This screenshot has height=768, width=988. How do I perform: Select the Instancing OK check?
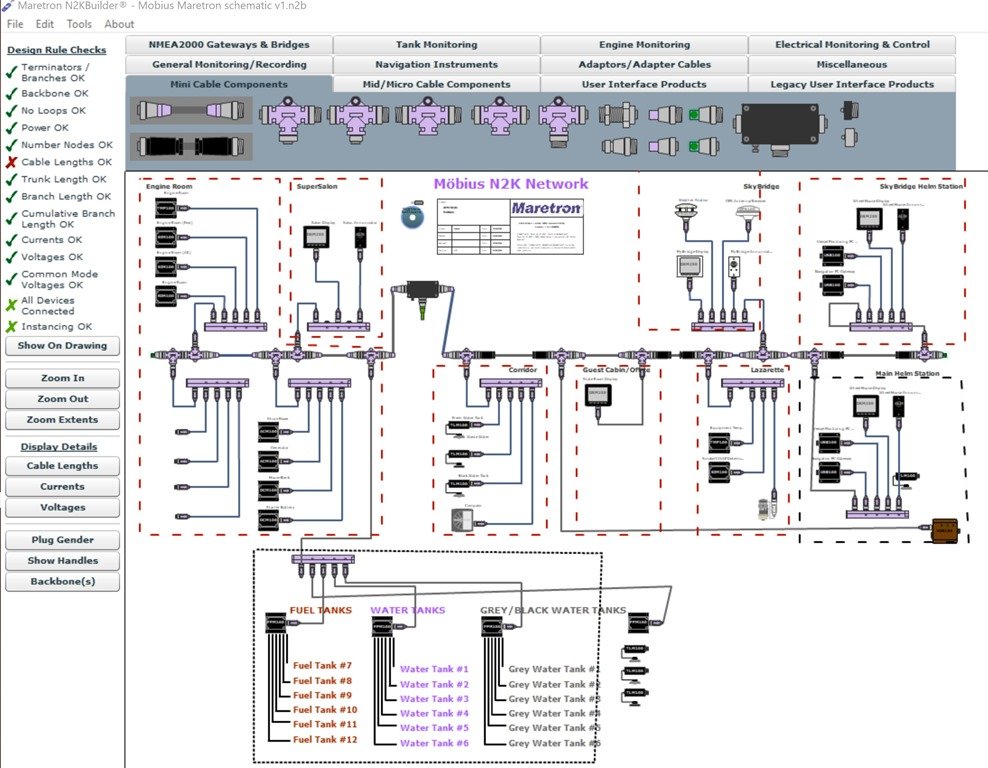49,326
